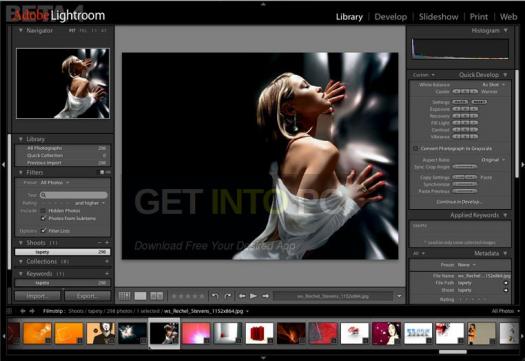The height and width of the screenshot is (361, 525).
Task: Rotate photo right with clockwise arrow
Action: 228,296
